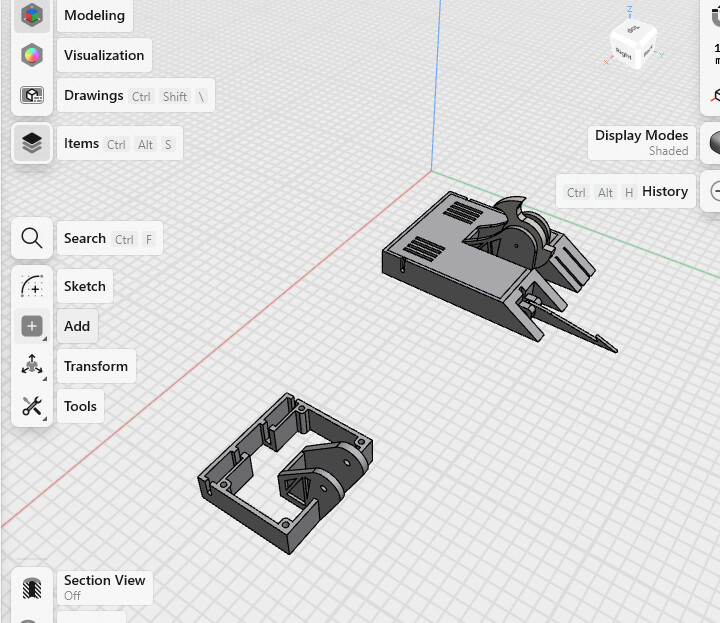
Task: Open History from its label
Action: (x=664, y=191)
